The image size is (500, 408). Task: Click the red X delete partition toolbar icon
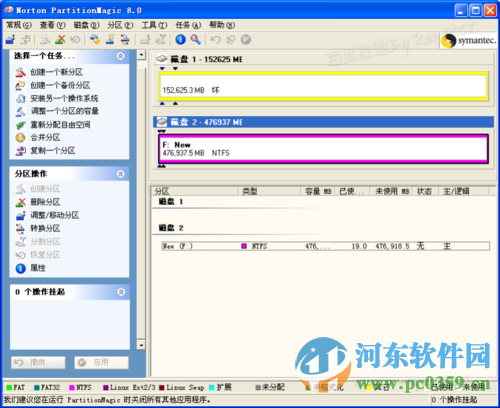60,39
